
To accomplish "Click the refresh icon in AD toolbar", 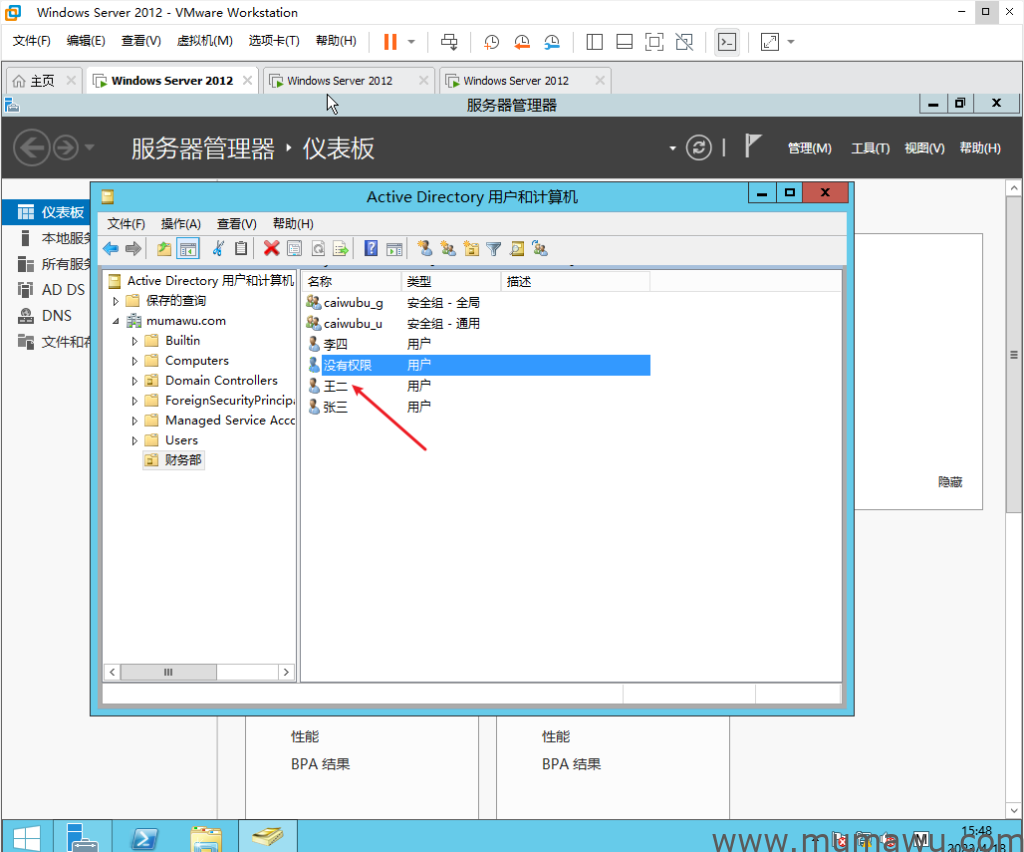I will click(x=318, y=249).
